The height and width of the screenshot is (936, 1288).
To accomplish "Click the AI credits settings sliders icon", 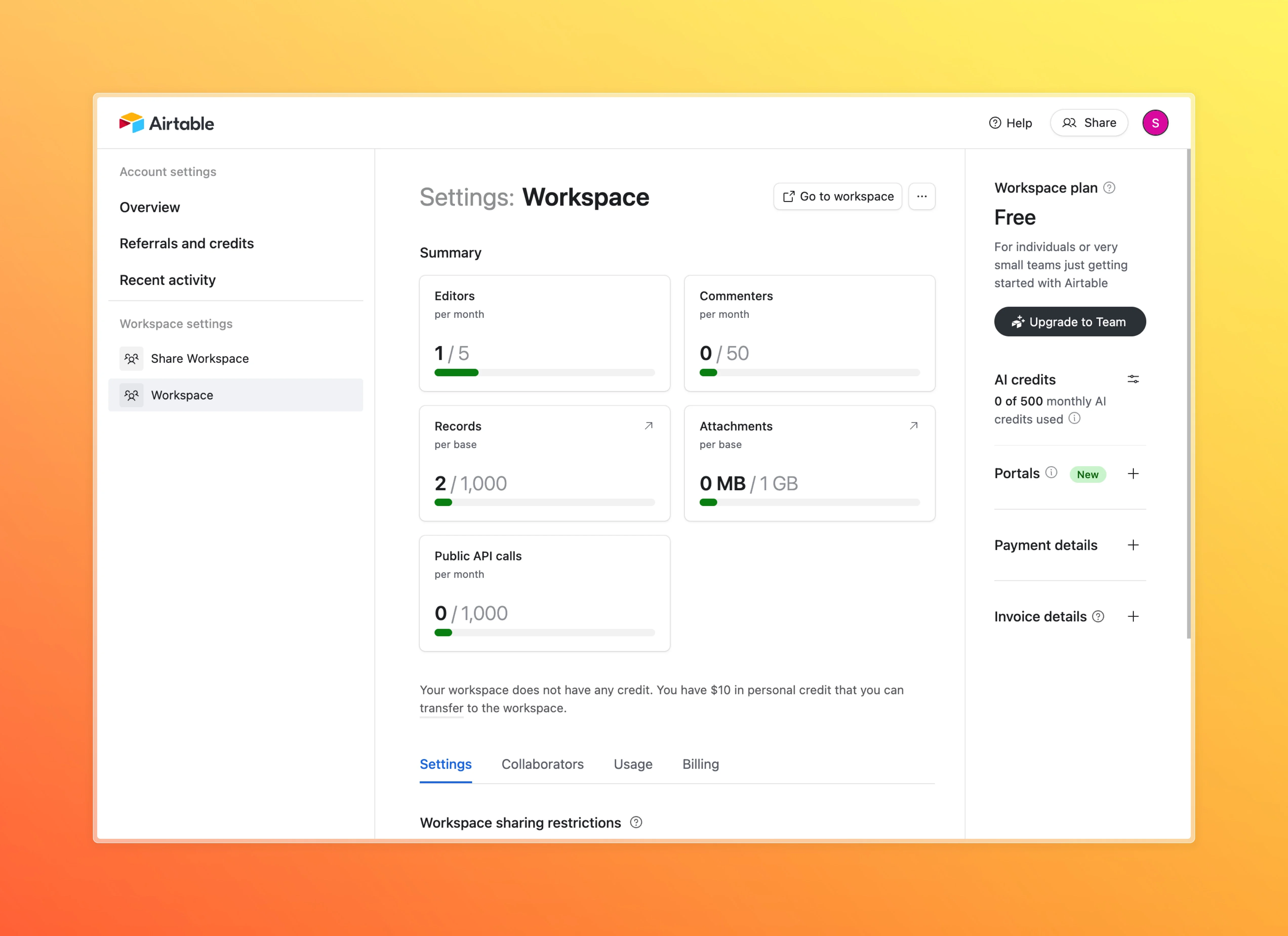I will pos(1133,379).
